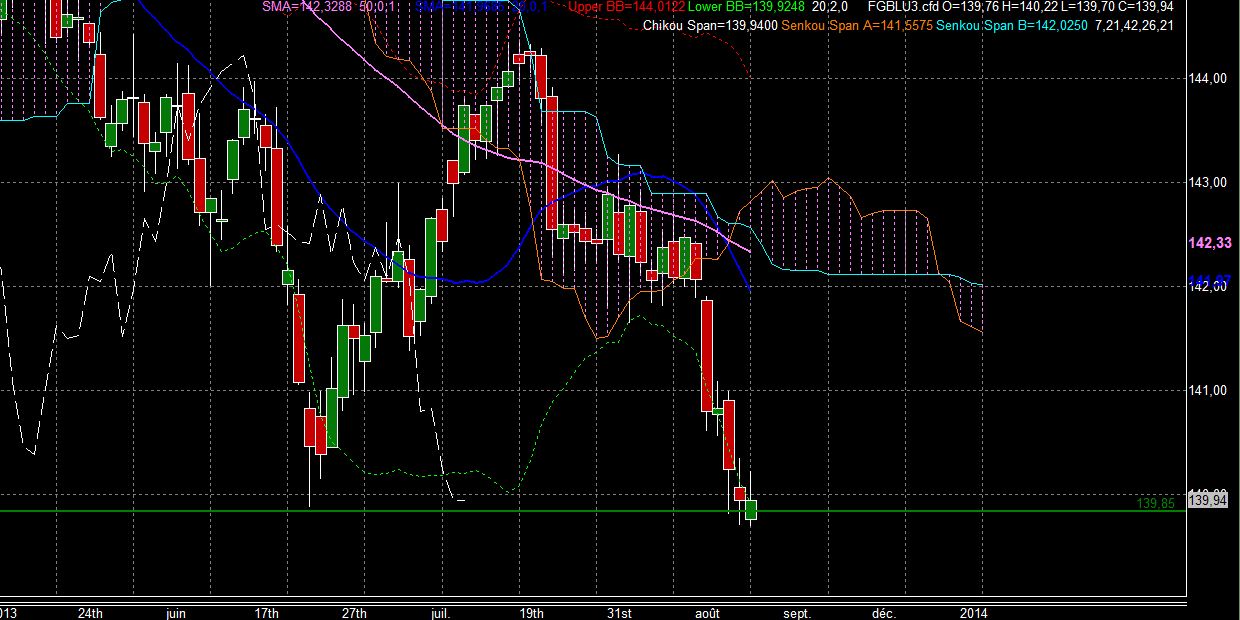Click the 27th date label on time axis

pos(354,612)
